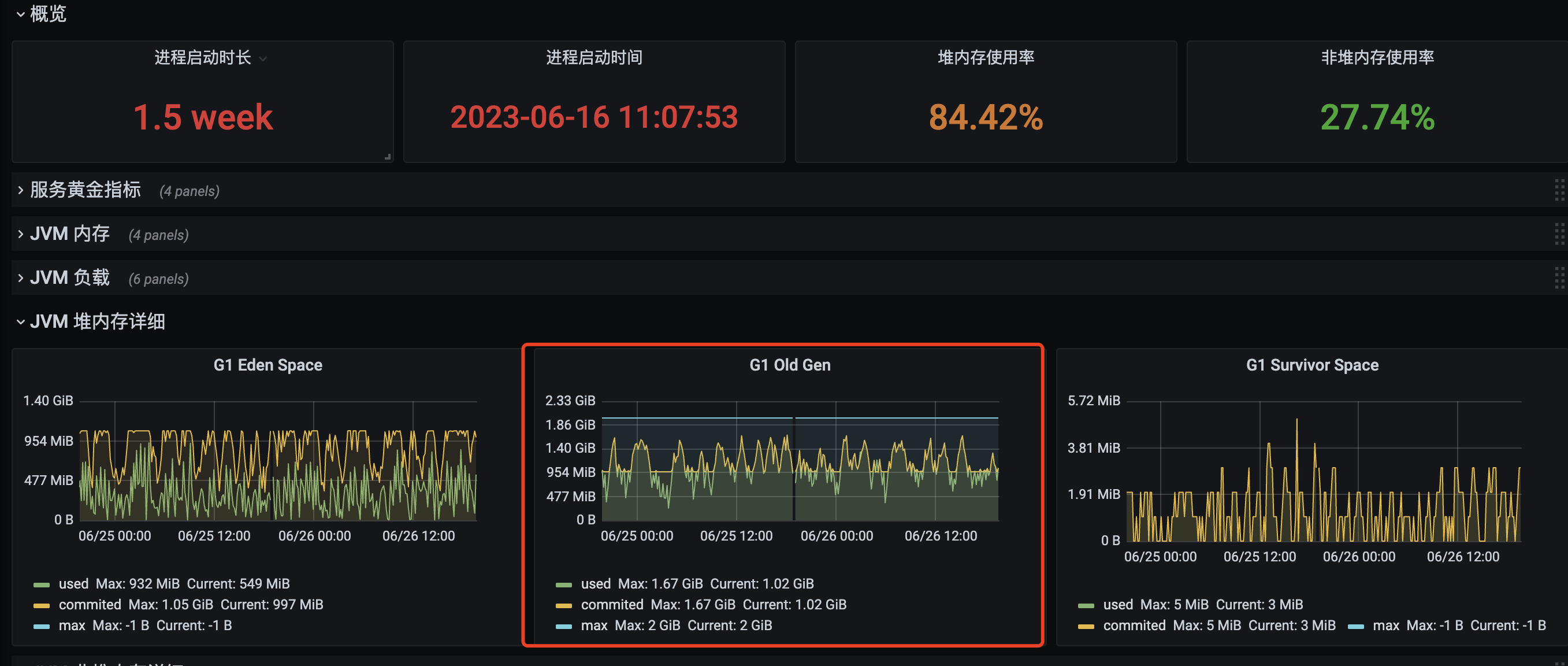Open the 进程启动时长 panel title dropdown
The height and width of the screenshot is (666, 1568).
pyautogui.click(x=263, y=59)
